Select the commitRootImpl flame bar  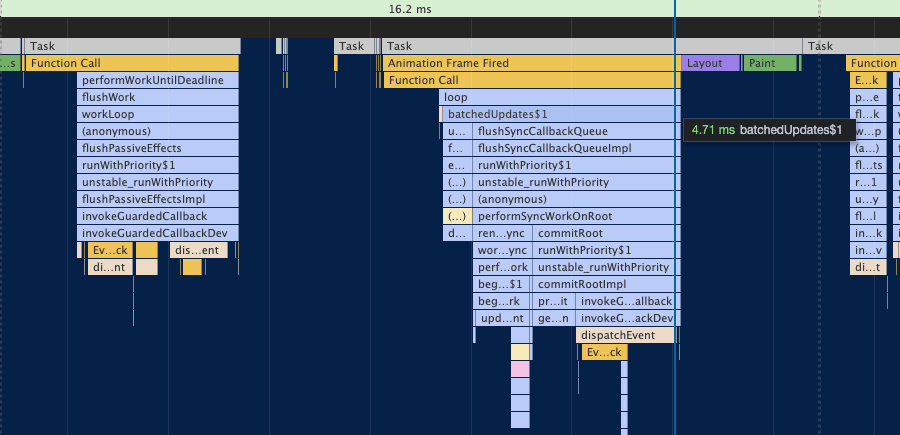point(605,284)
